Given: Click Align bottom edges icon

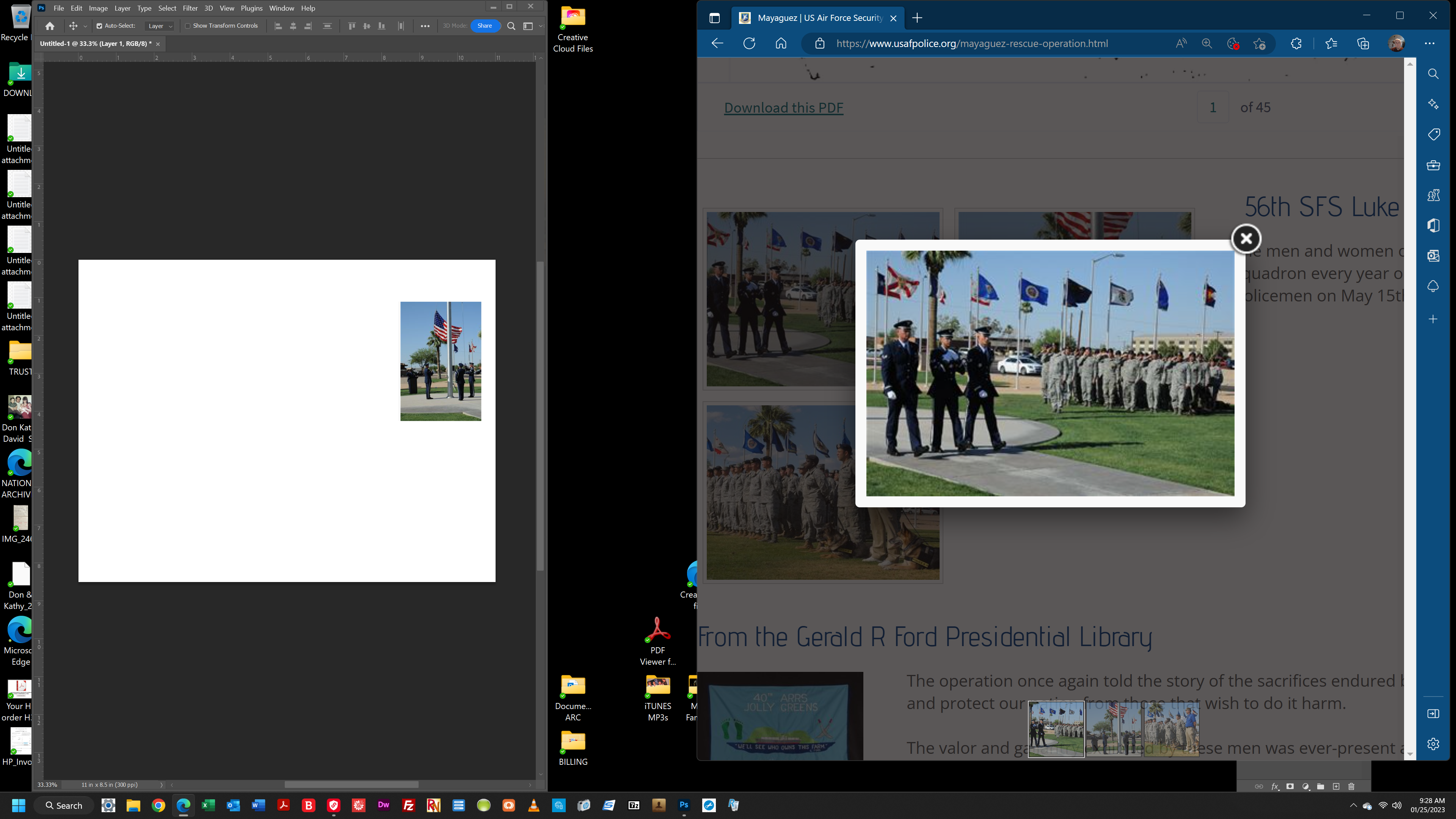Looking at the screenshot, I should [x=381, y=26].
